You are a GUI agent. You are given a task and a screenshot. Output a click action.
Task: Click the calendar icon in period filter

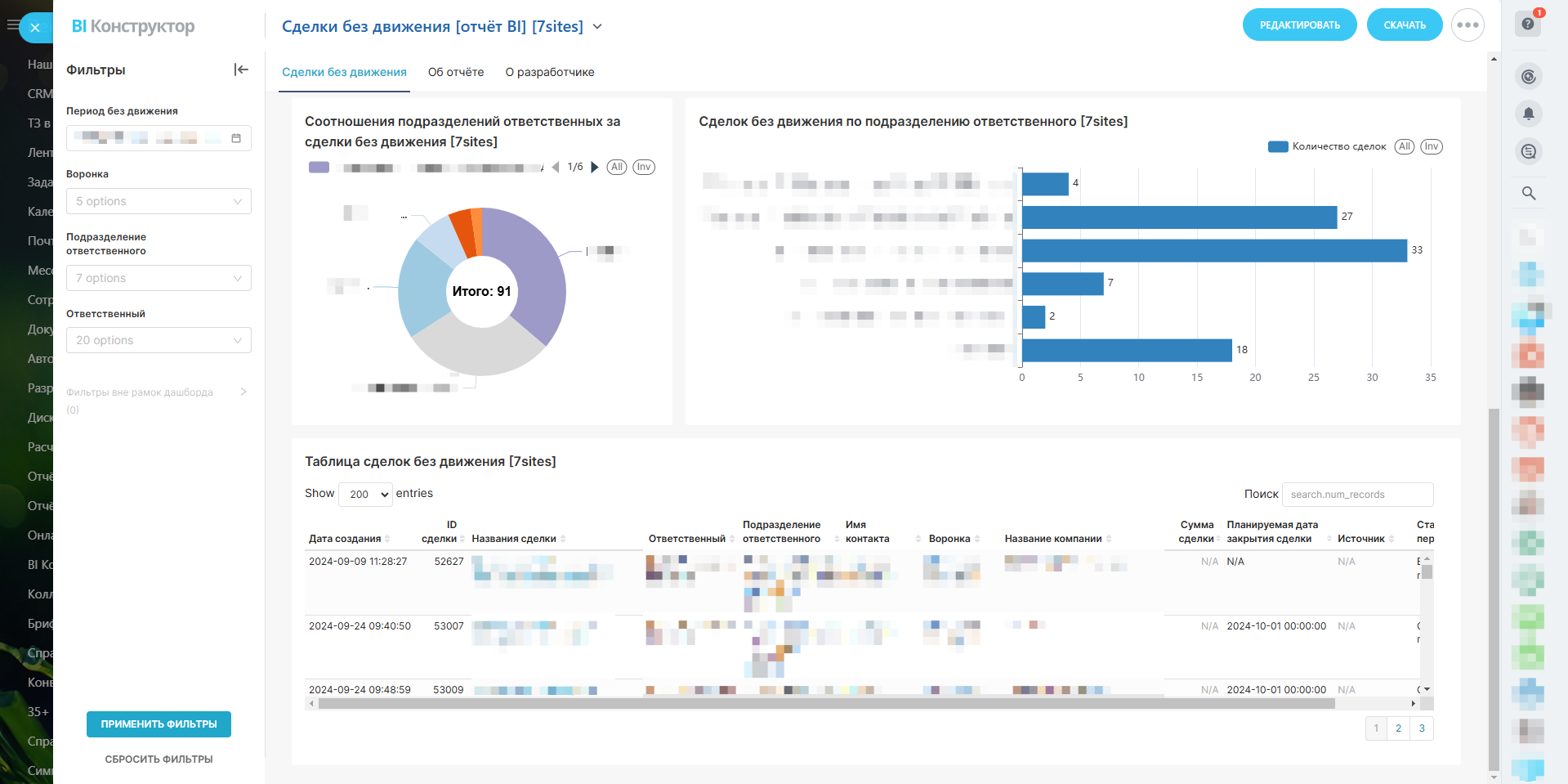coord(236,138)
